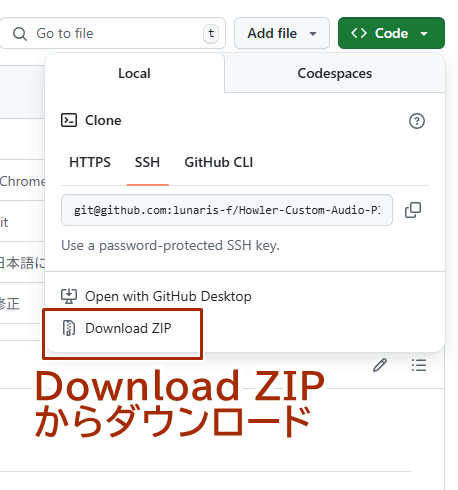This screenshot has height=490, width=458.
Task: Click the ZIP file icon
Action: (x=69, y=328)
